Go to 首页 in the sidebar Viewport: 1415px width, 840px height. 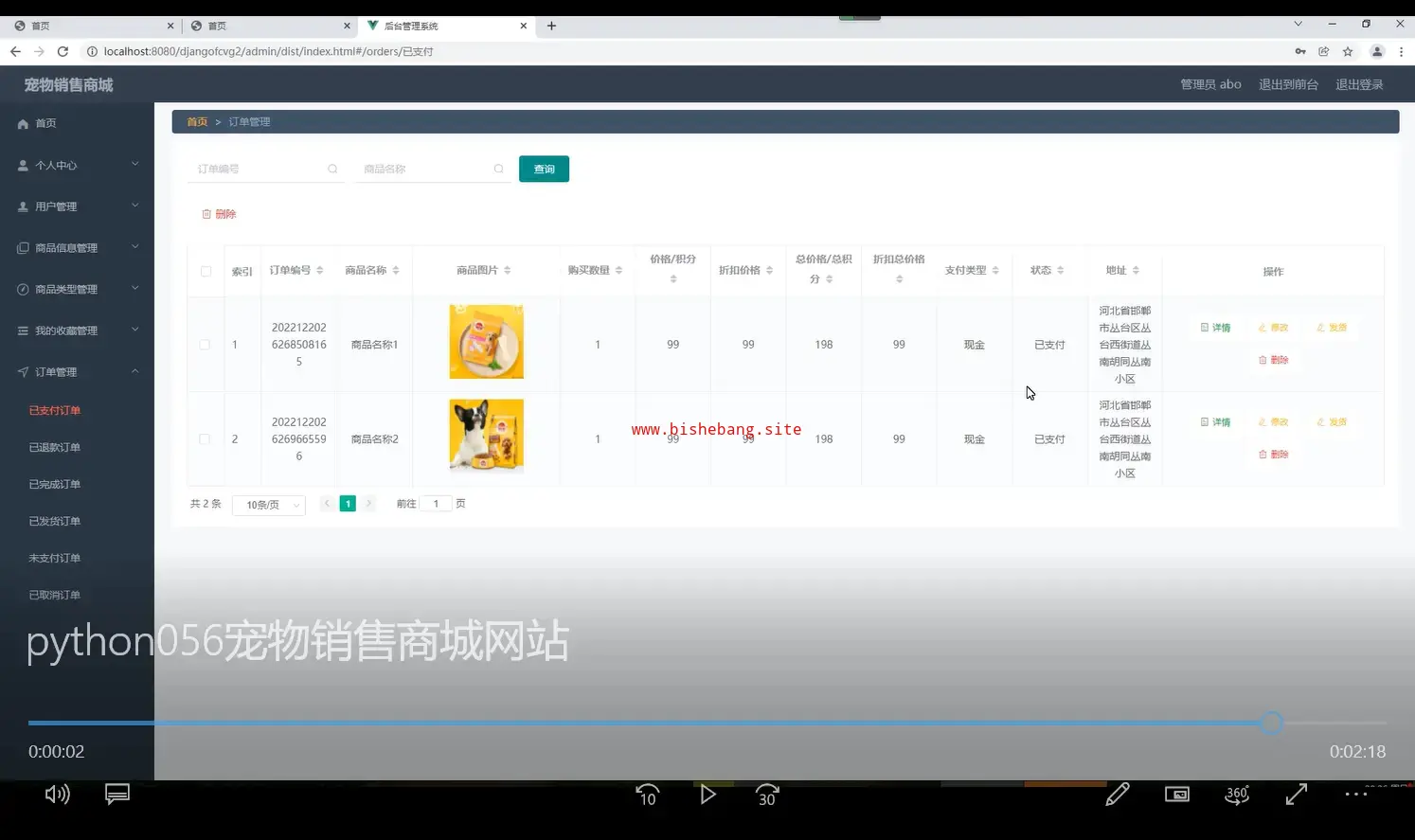pos(45,124)
